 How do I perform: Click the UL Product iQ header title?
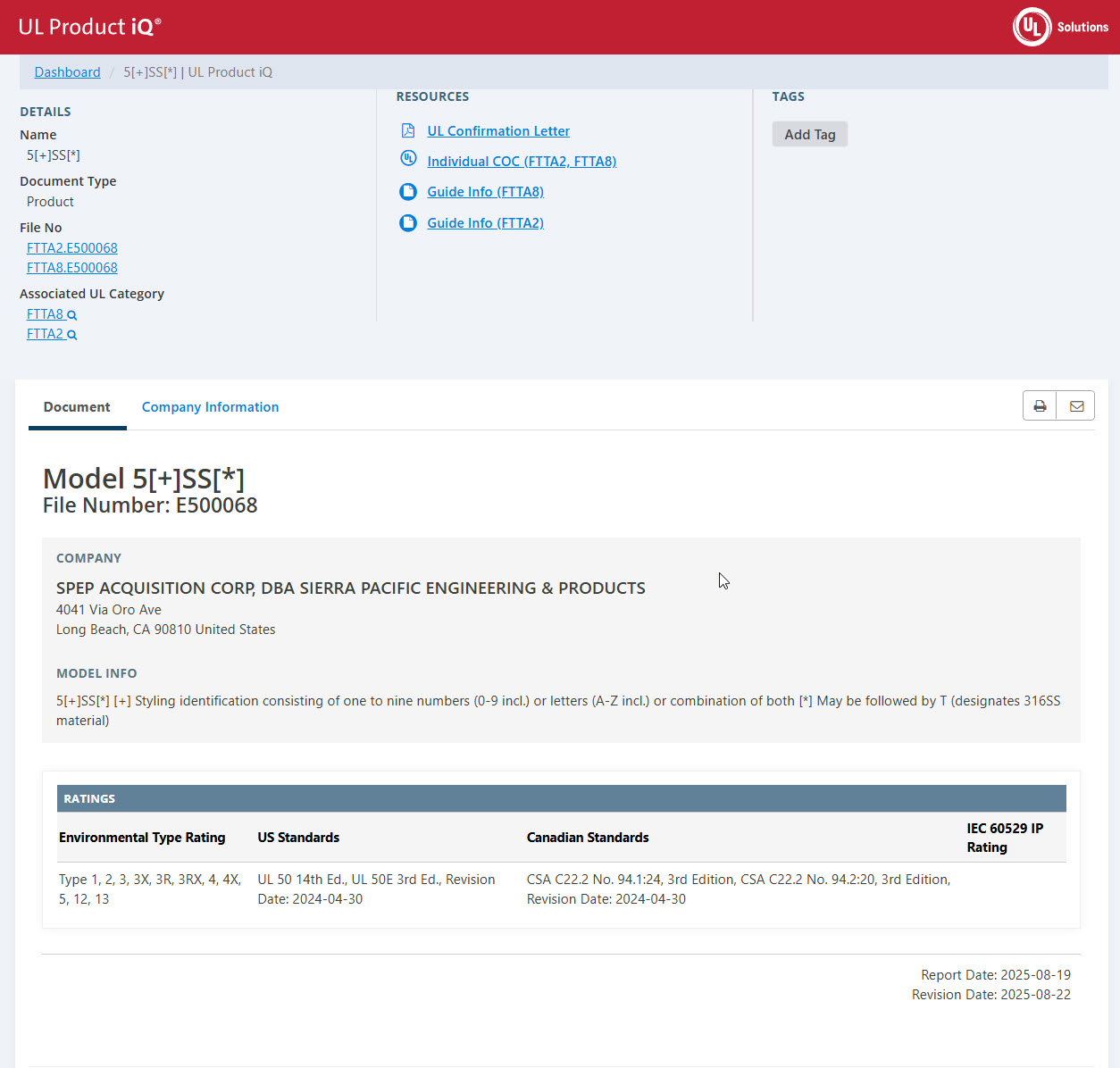pyautogui.click(x=89, y=27)
